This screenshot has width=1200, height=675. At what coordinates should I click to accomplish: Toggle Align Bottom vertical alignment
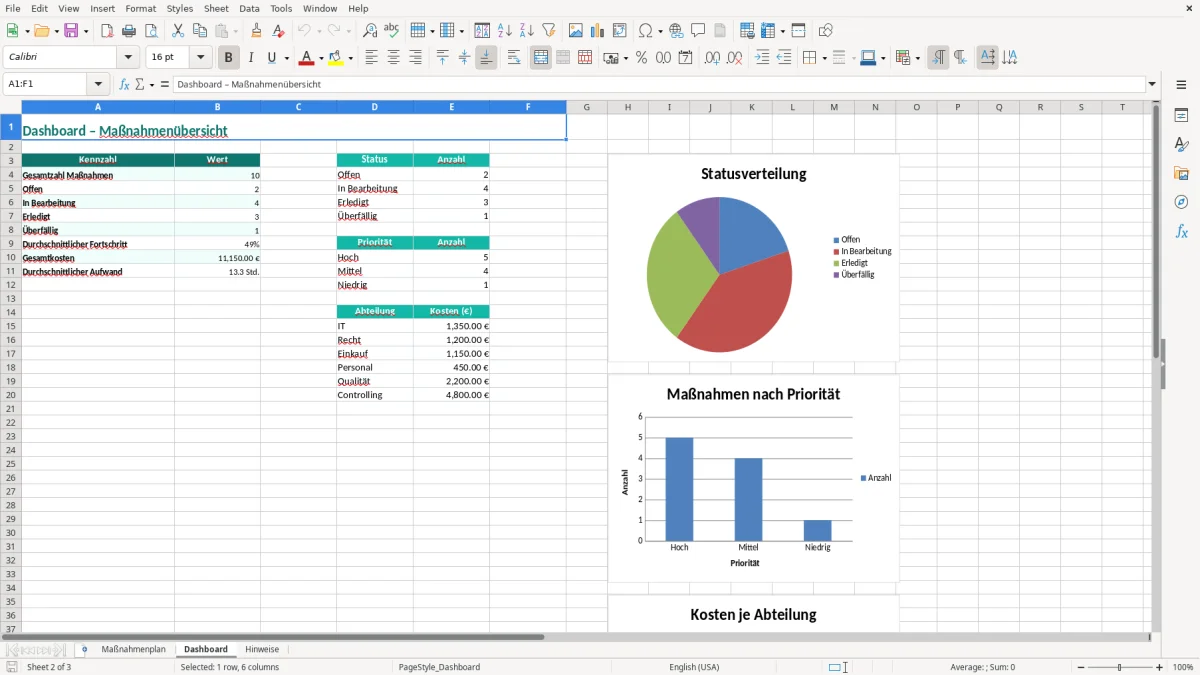click(x=486, y=58)
